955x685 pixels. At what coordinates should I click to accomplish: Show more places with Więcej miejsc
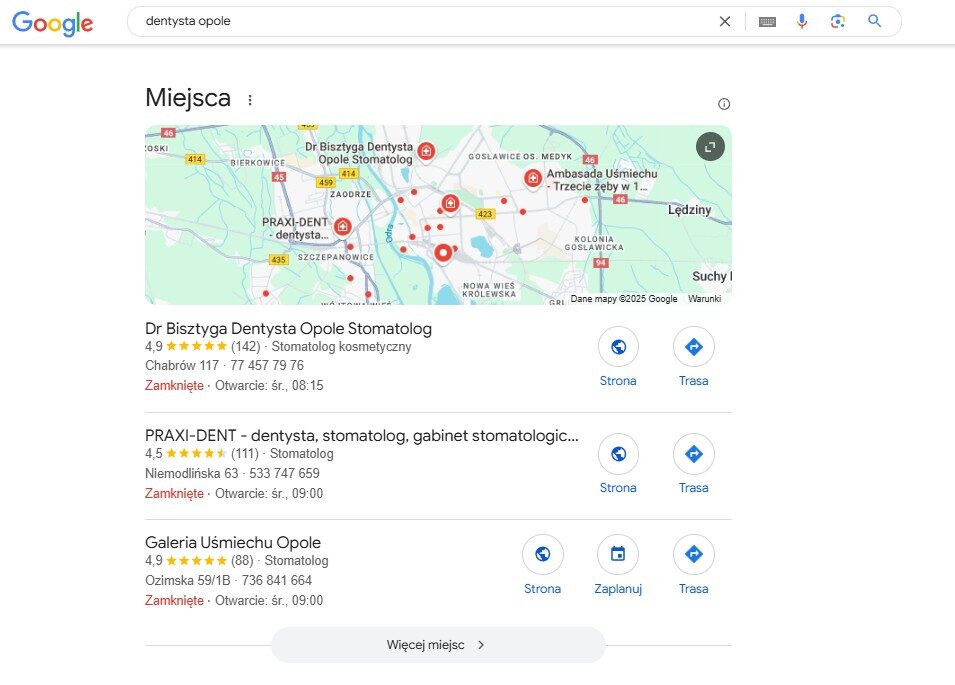point(438,645)
